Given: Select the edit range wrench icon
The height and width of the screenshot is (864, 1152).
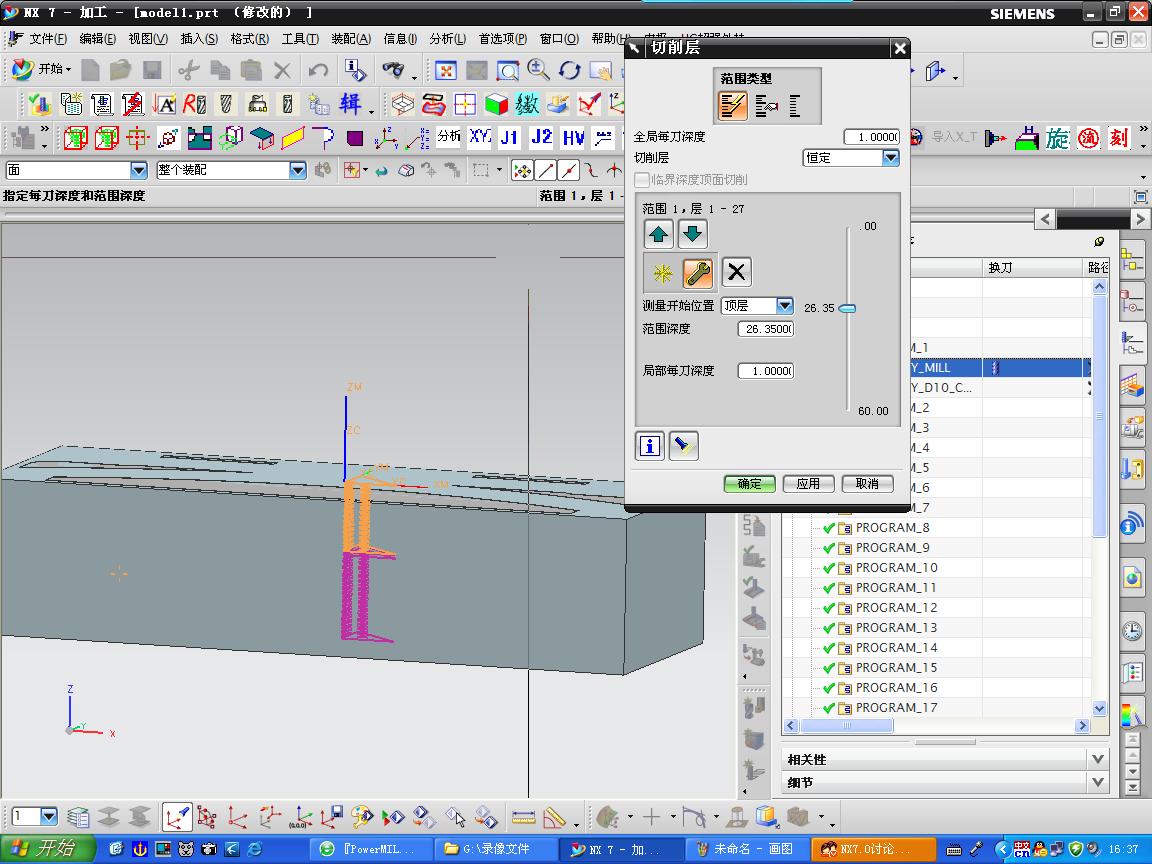Looking at the screenshot, I should (697, 272).
